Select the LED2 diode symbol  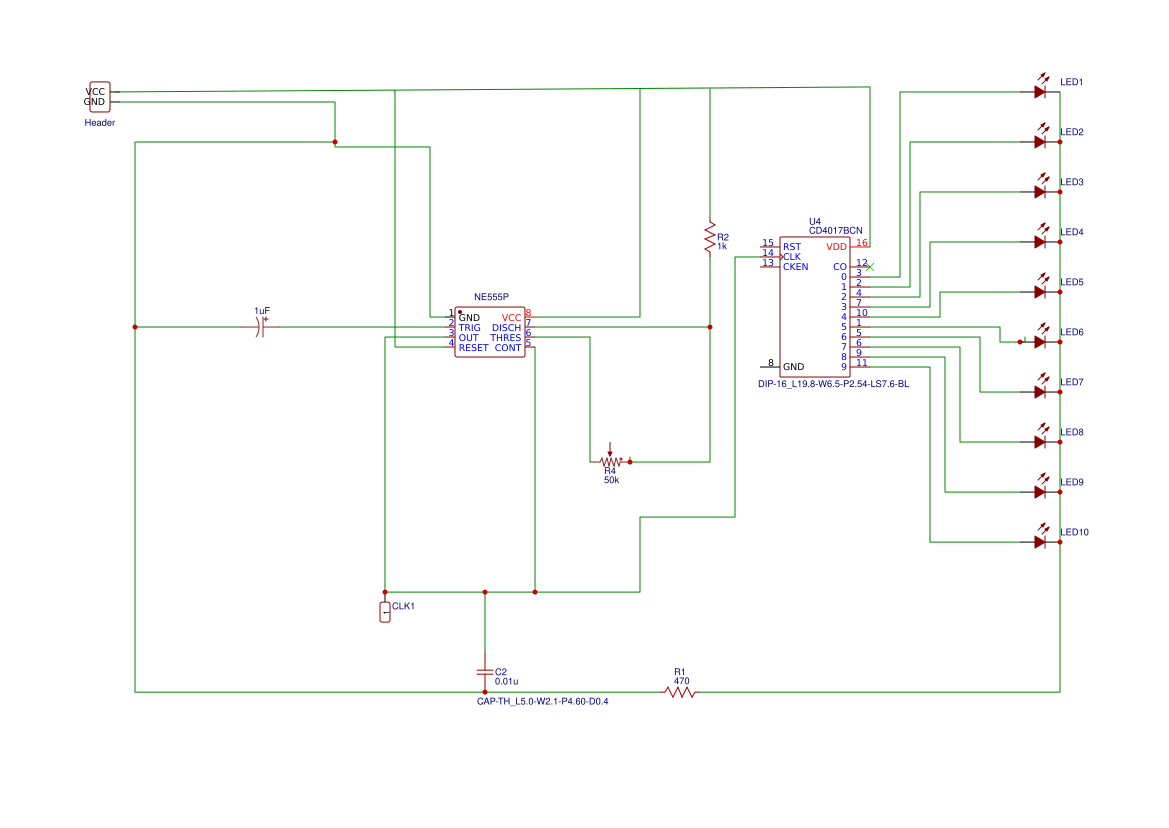coord(1041,137)
